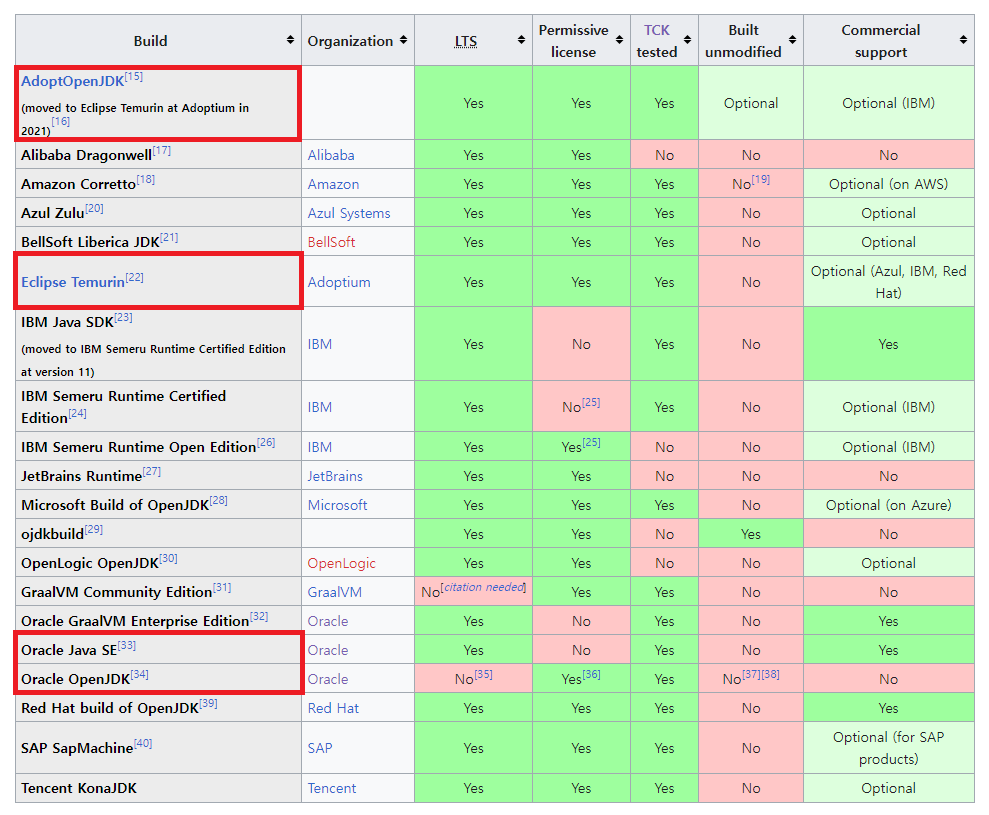Open reference 22 for Eclipse Temurin
This screenshot has width=989, height=815.
pyautogui.click(x=134, y=277)
